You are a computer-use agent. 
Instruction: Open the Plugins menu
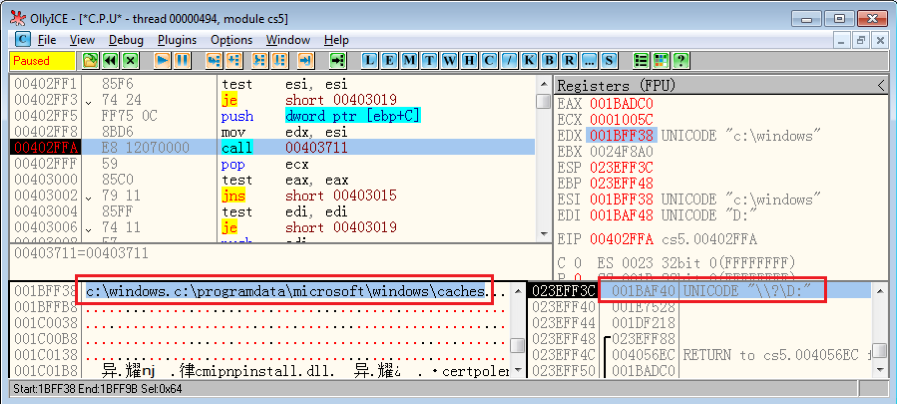(177, 40)
